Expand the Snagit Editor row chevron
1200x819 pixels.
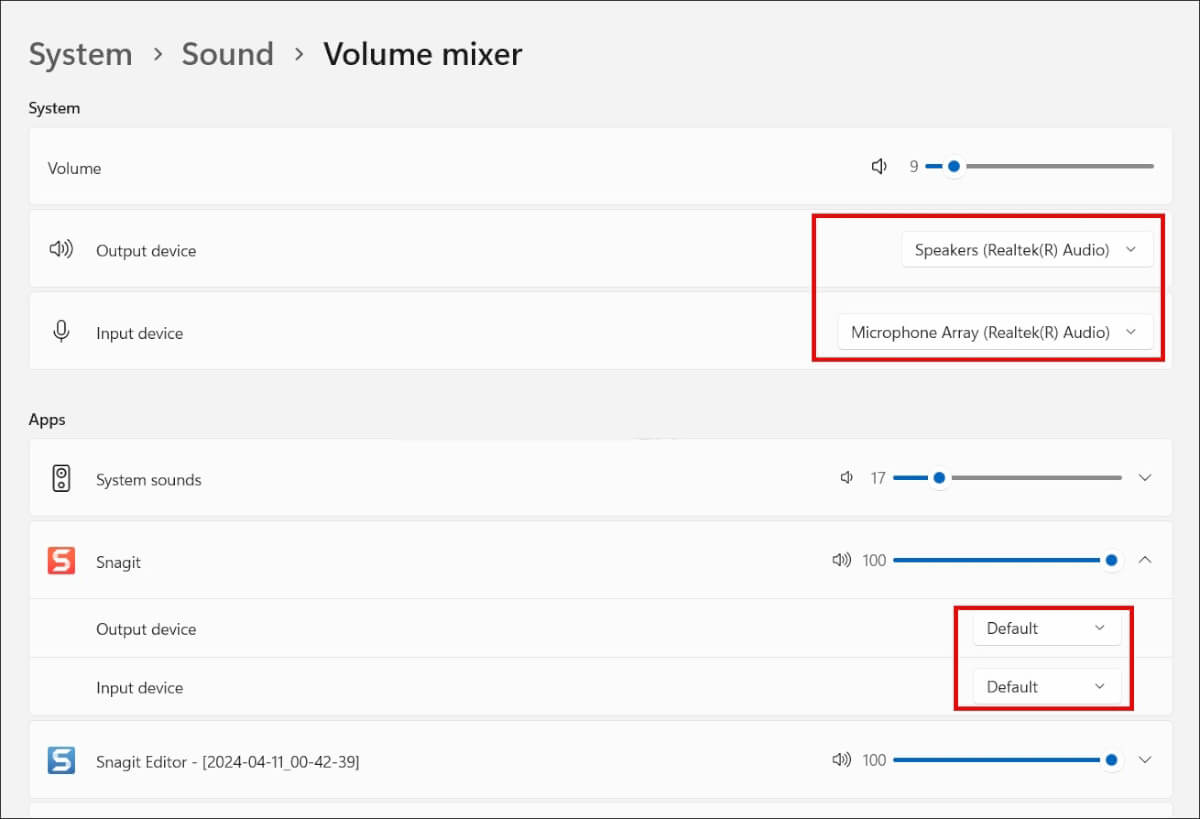1146,760
